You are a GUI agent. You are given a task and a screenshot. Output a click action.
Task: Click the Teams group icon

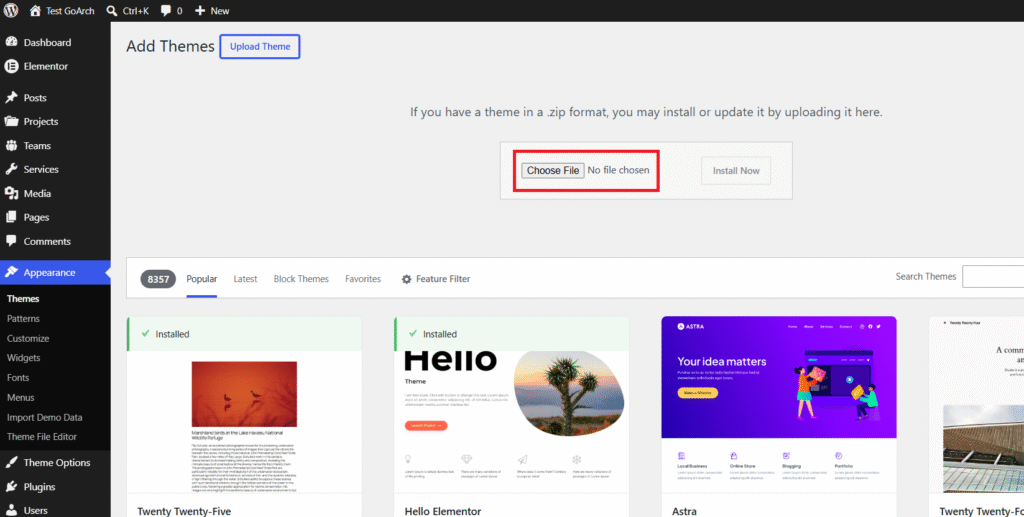[11, 146]
